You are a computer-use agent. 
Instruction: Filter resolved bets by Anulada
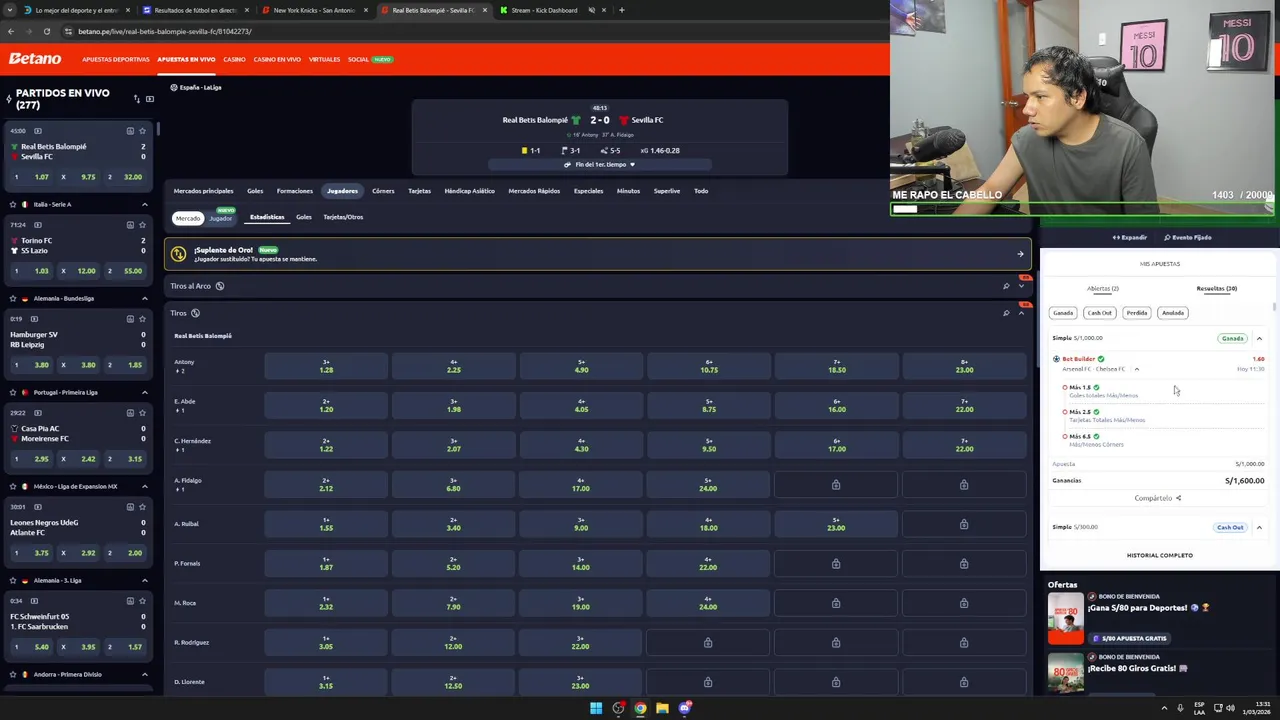1173,313
